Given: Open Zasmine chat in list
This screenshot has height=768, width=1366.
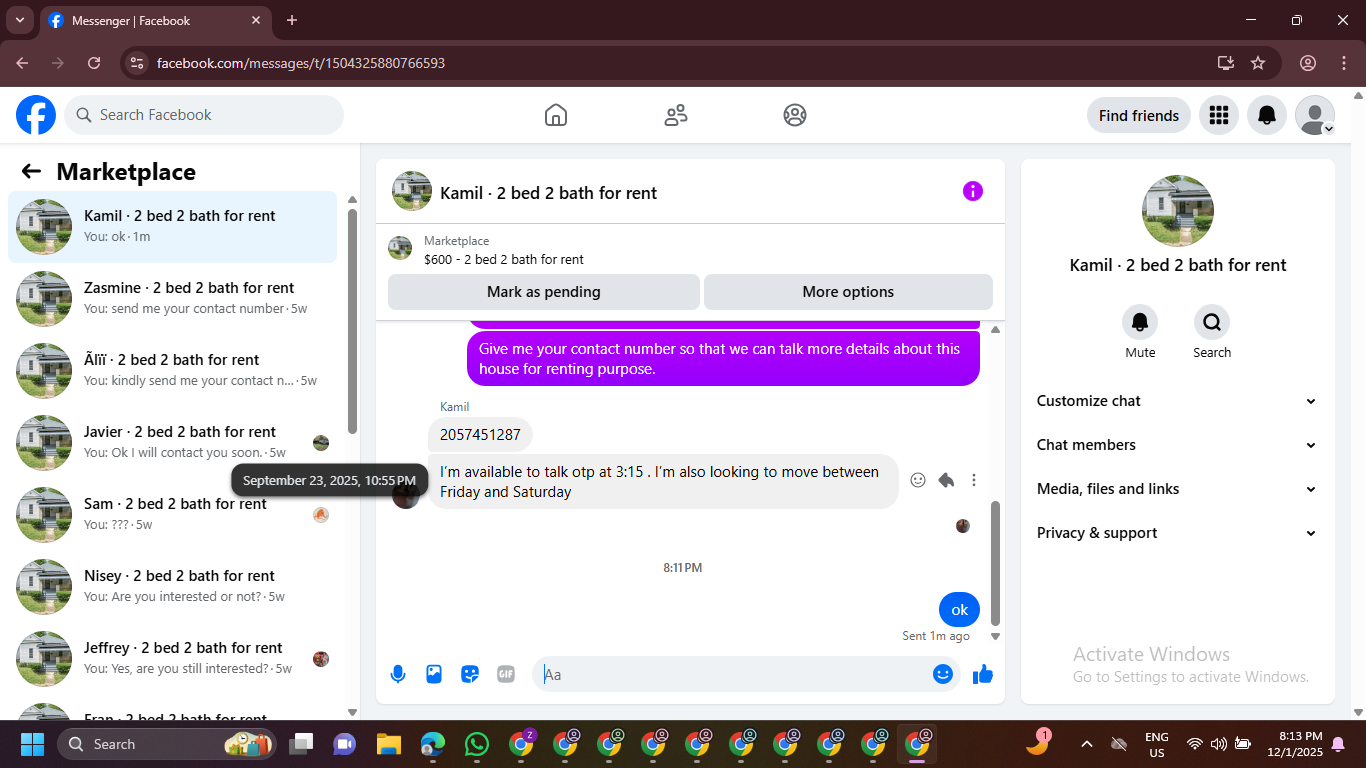Looking at the screenshot, I should [x=172, y=299].
